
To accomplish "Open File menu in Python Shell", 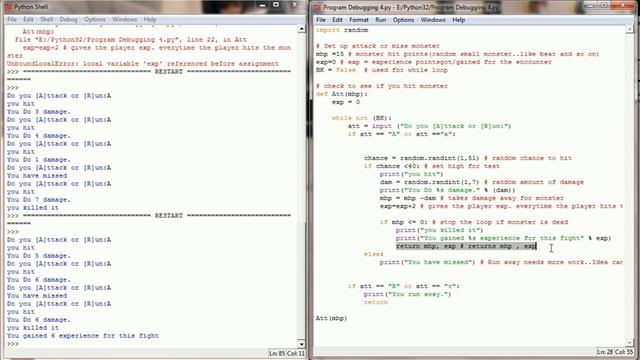I will click(x=11, y=20).
